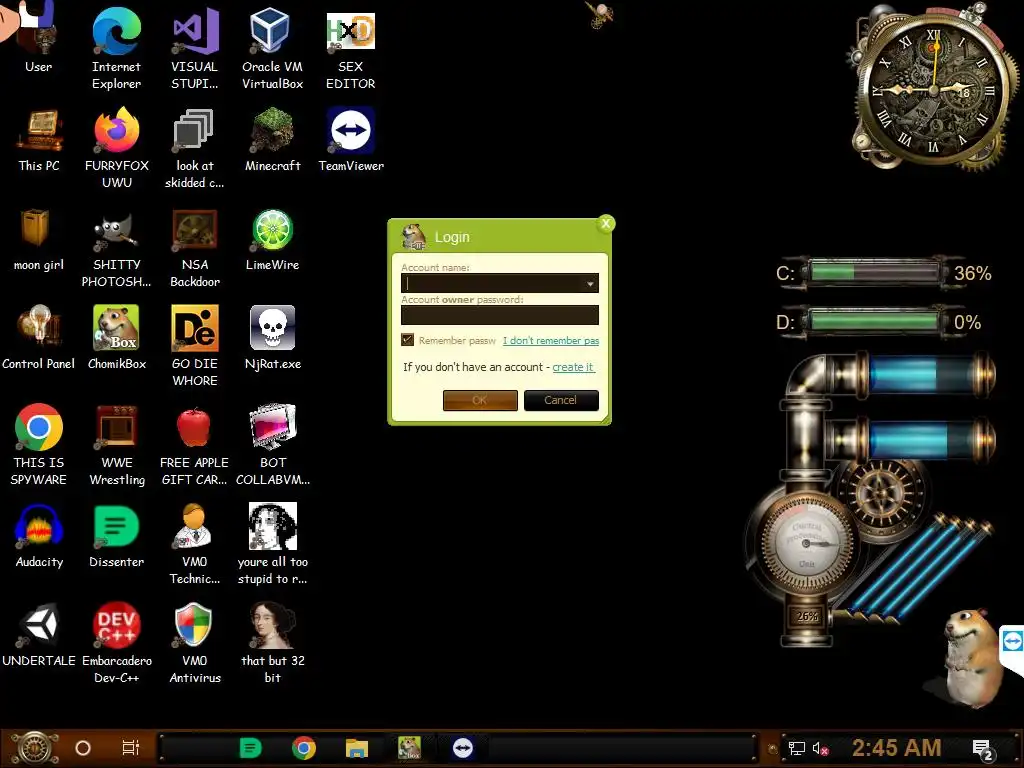Open the FREE APPLE GIFT CAR... icon
Screen dimensions: 1024x768
click(195, 444)
